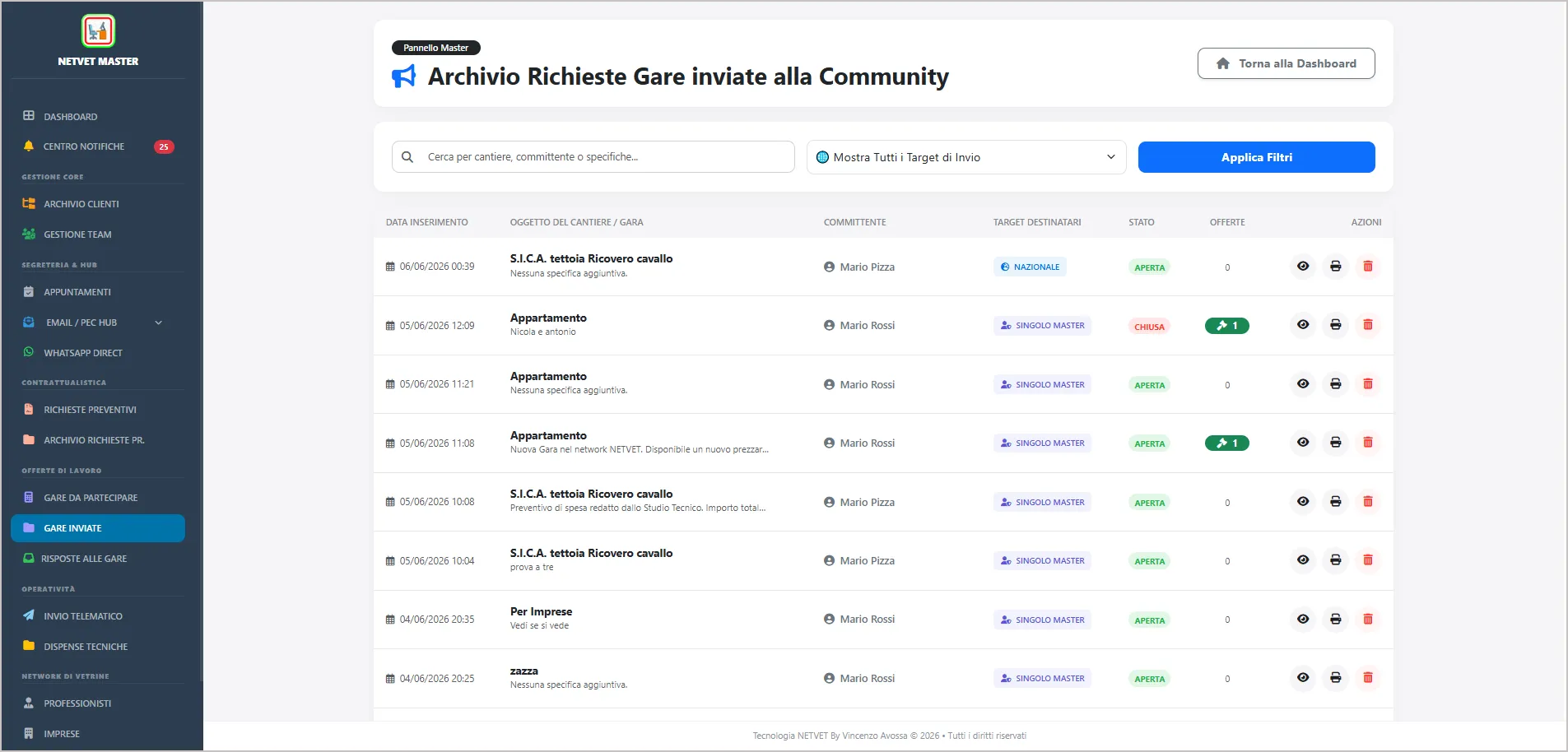The width and height of the screenshot is (1568, 752).
Task: View details of the 06/06/2026 00:39 request
Action: click(1303, 267)
